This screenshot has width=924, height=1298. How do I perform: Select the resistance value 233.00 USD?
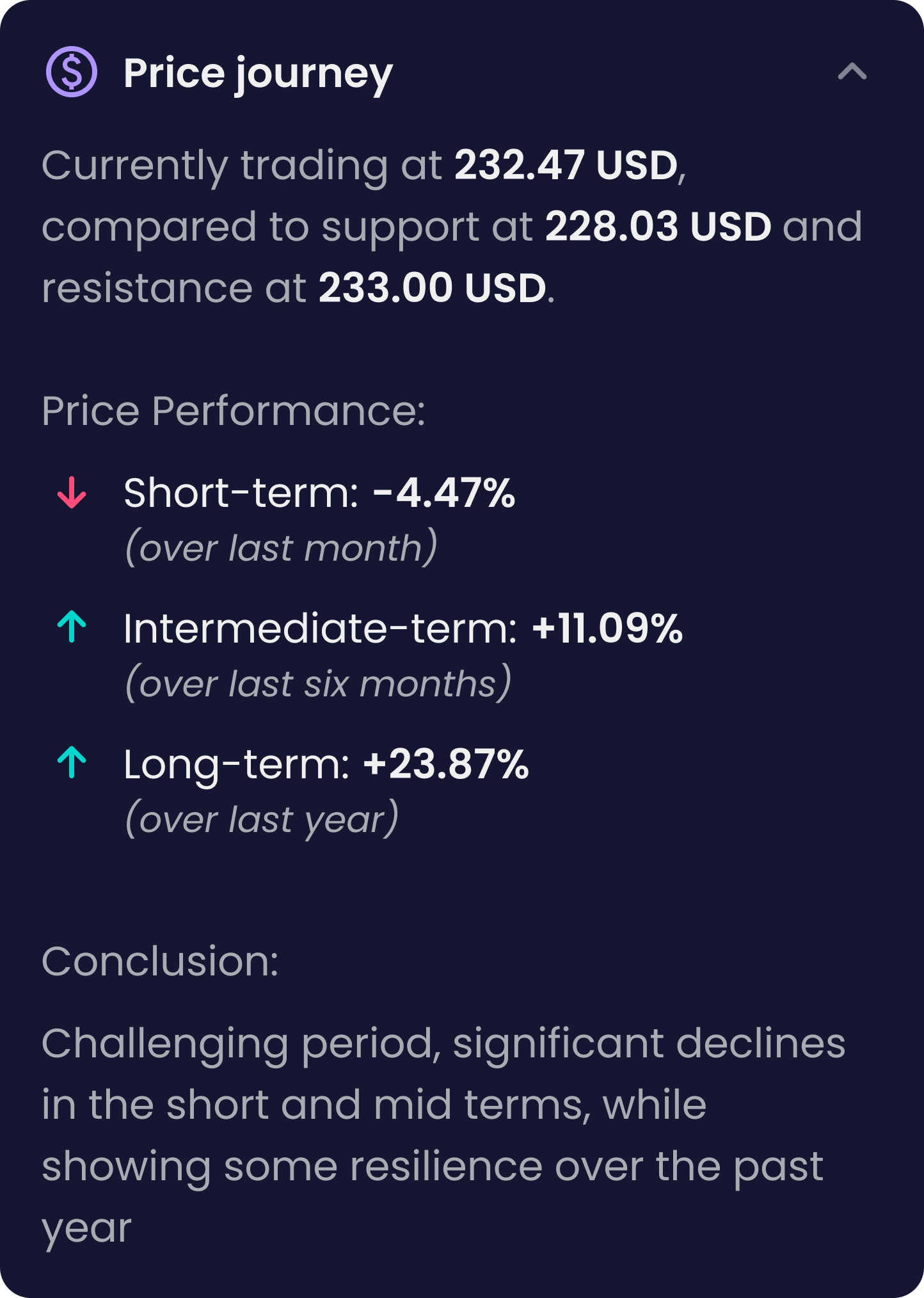pyautogui.click(x=433, y=288)
